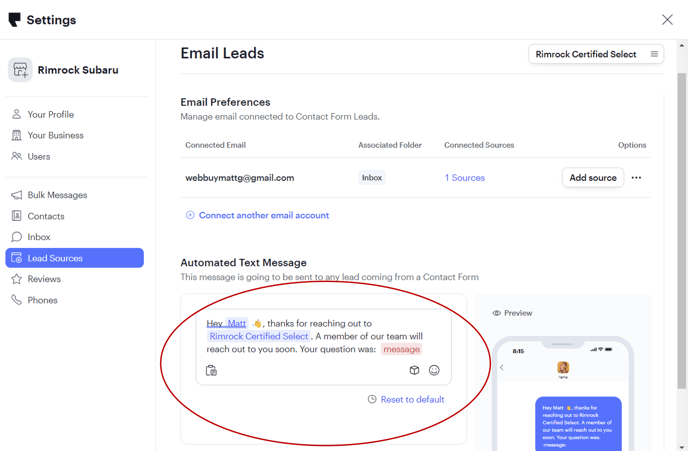Select webbuymattg@gmail.com email text
688x451 pixels.
pyautogui.click(x=240, y=178)
